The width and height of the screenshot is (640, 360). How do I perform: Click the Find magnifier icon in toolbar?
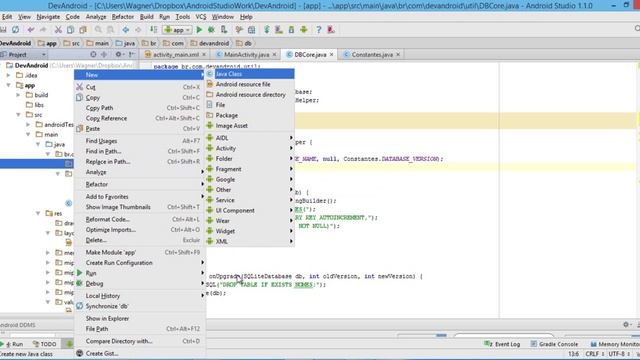[x=98, y=30]
